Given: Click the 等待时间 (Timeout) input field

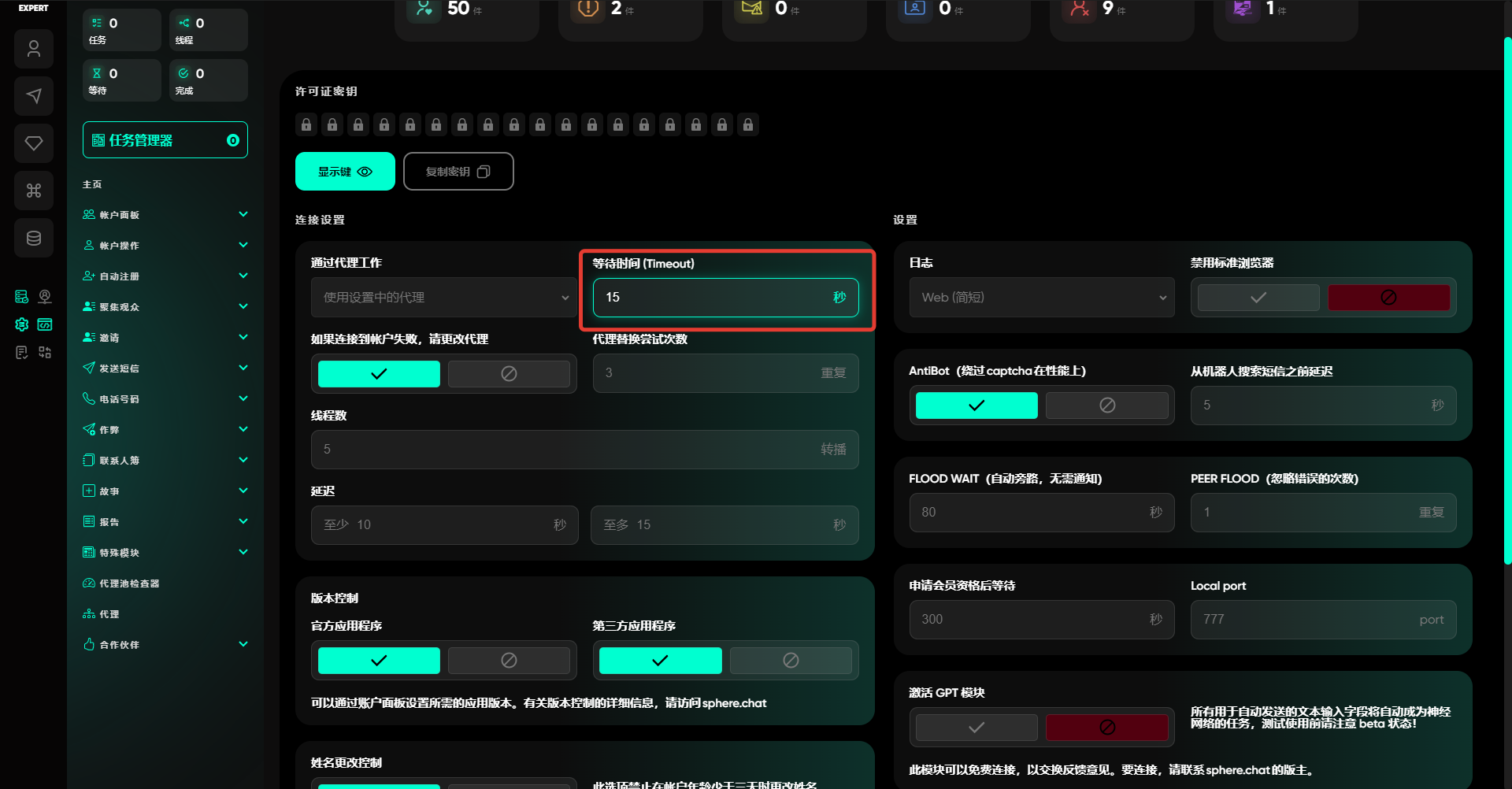Looking at the screenshot, I should (713, 298).
